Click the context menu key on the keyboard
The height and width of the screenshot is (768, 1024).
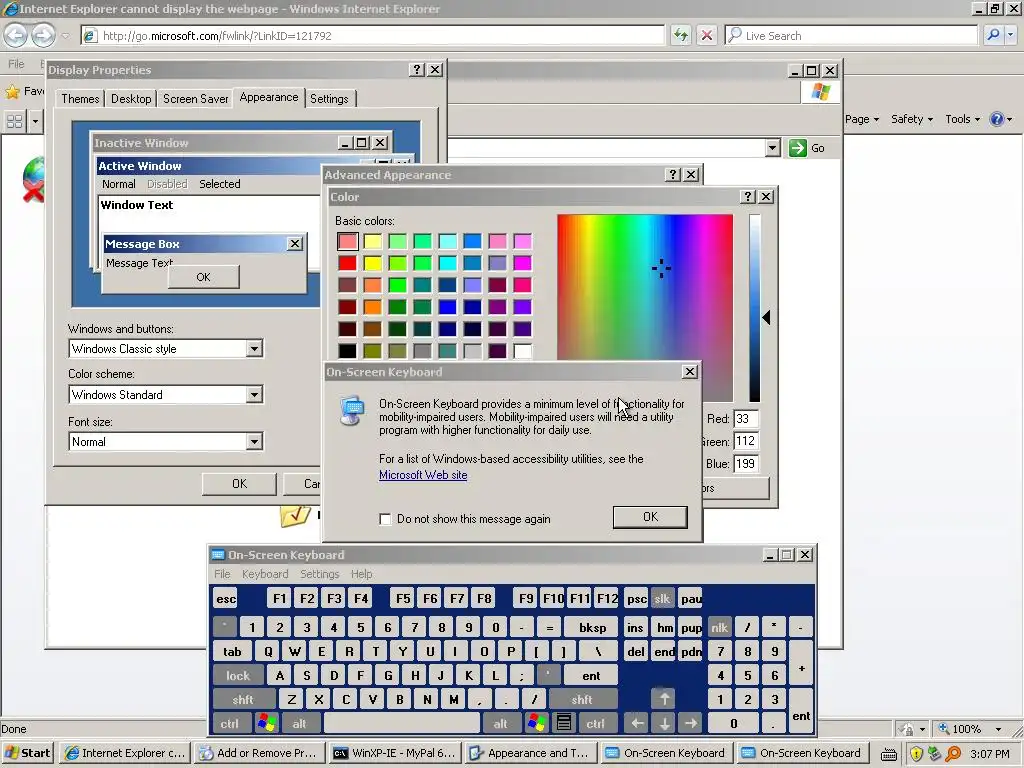click(564, 722)
